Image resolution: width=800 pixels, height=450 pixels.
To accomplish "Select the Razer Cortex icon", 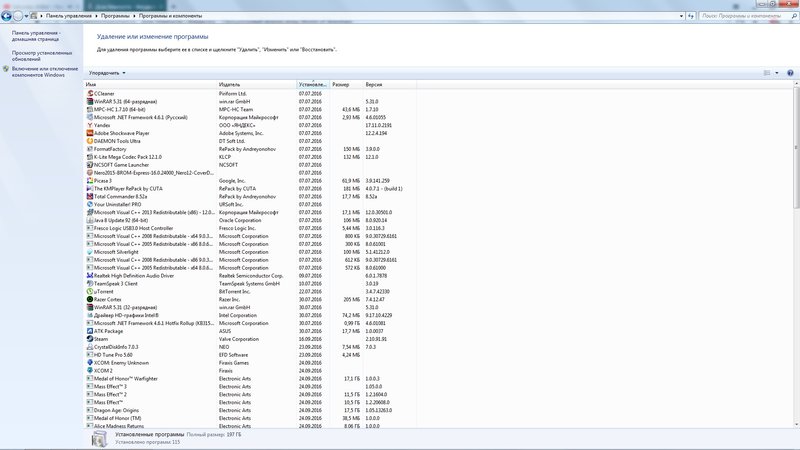I will click(90, 299).
